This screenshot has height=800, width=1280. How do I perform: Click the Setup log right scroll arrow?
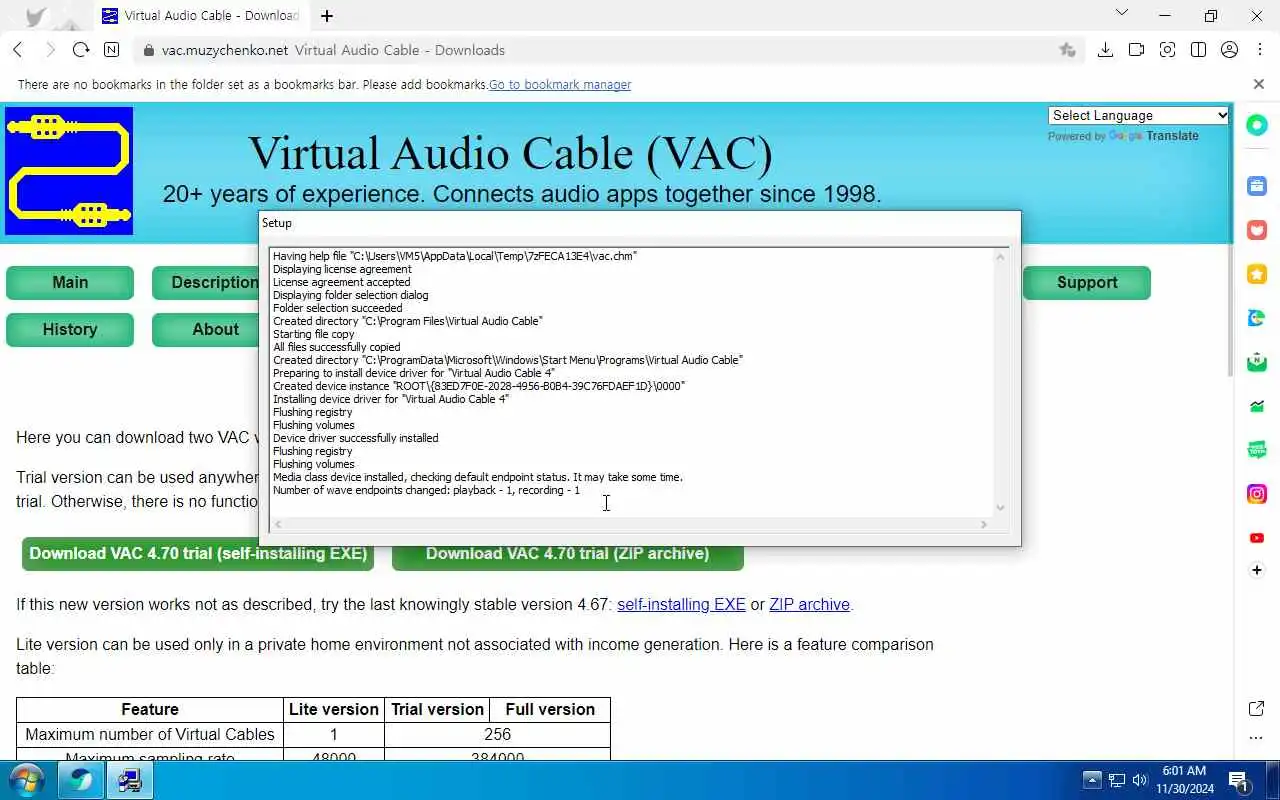[984, 524]
